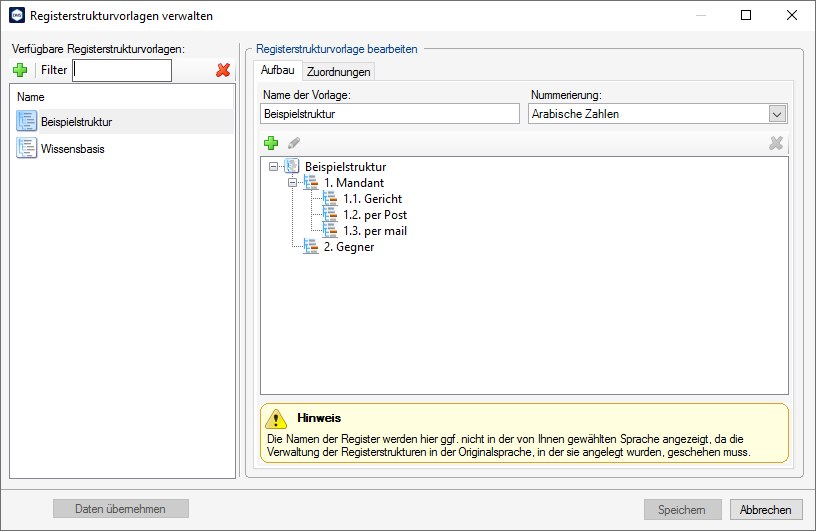Click the Speichern button

(x=682, y=510)
